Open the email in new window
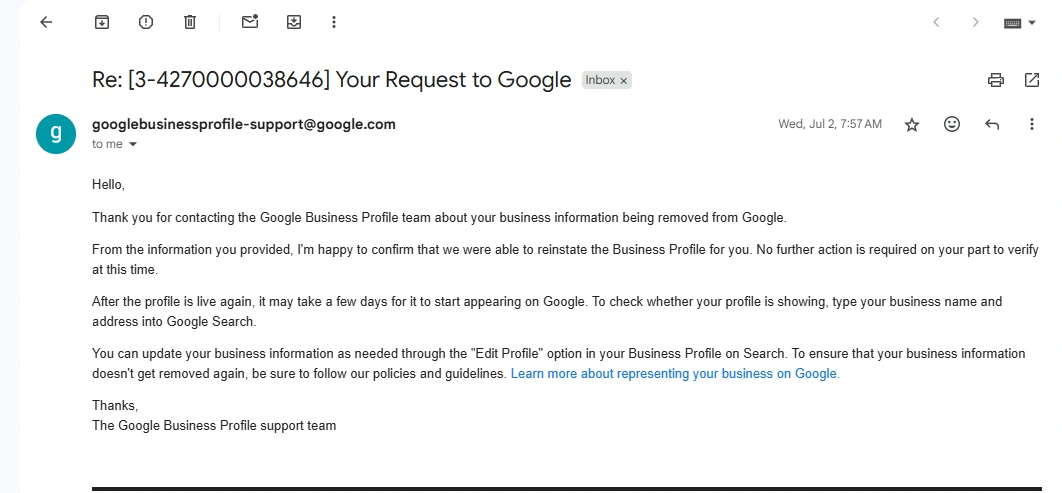The image size is (1062, 493). click(x=1031, y=80)
